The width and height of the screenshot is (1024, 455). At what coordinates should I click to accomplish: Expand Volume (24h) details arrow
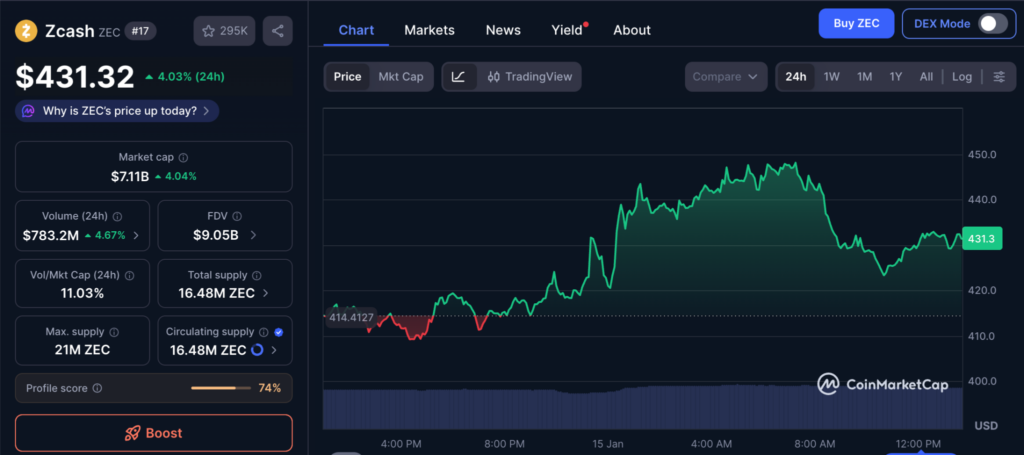point(136,236)
